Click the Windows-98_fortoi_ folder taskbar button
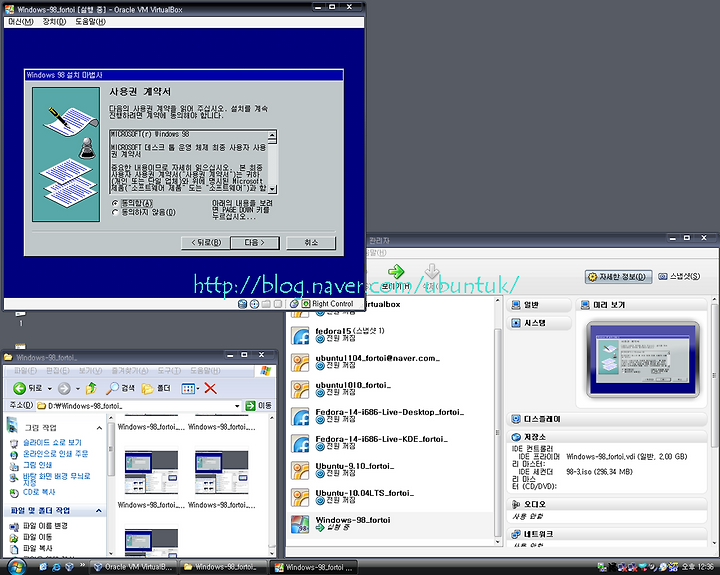Image resolution: width=720 pixels, height=575 pixels. (x=223, y=567)
